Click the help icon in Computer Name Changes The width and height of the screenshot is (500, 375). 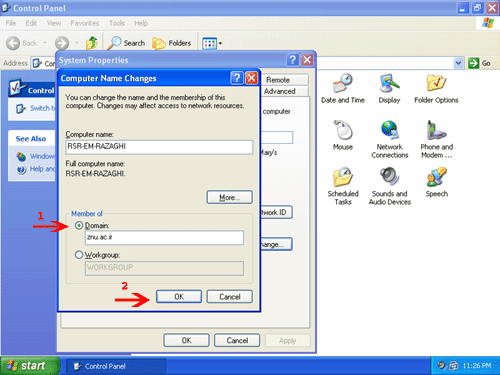pos(237,78)
